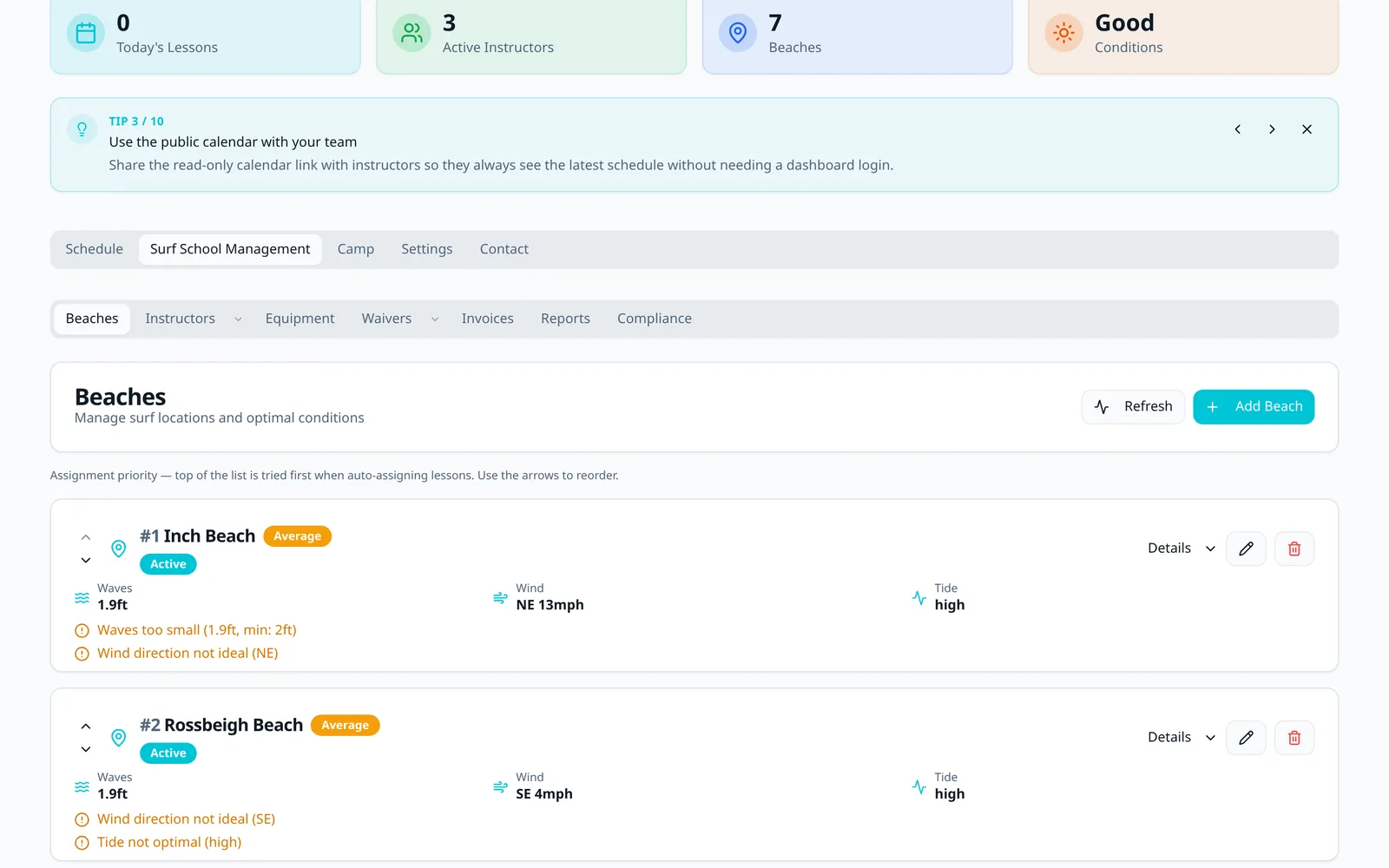Click 'Waves too small (1.9ft, min: 2ft)' warning
The height and width of the screenshot is (868, 1389).
pyautogui.click(x=197, y=630)
